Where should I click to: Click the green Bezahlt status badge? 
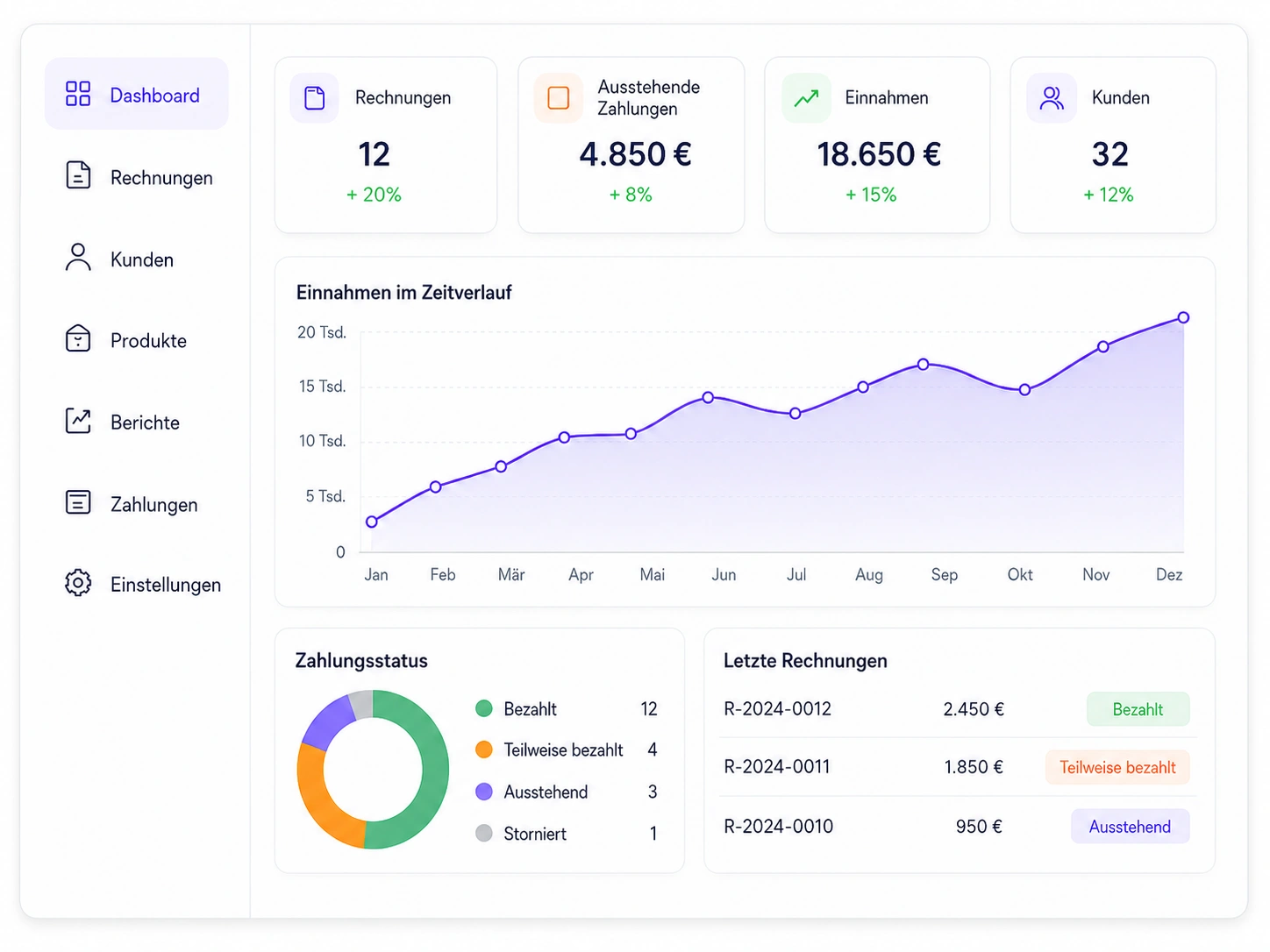tap(1138, 709)
